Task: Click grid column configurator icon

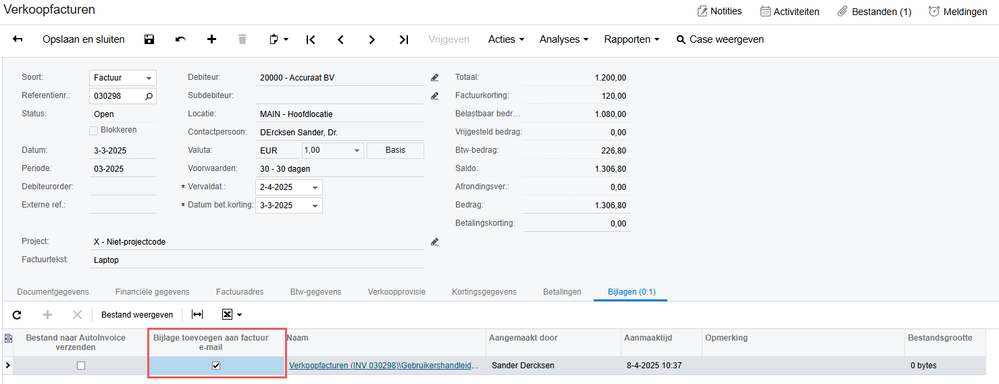Action: 8,339
